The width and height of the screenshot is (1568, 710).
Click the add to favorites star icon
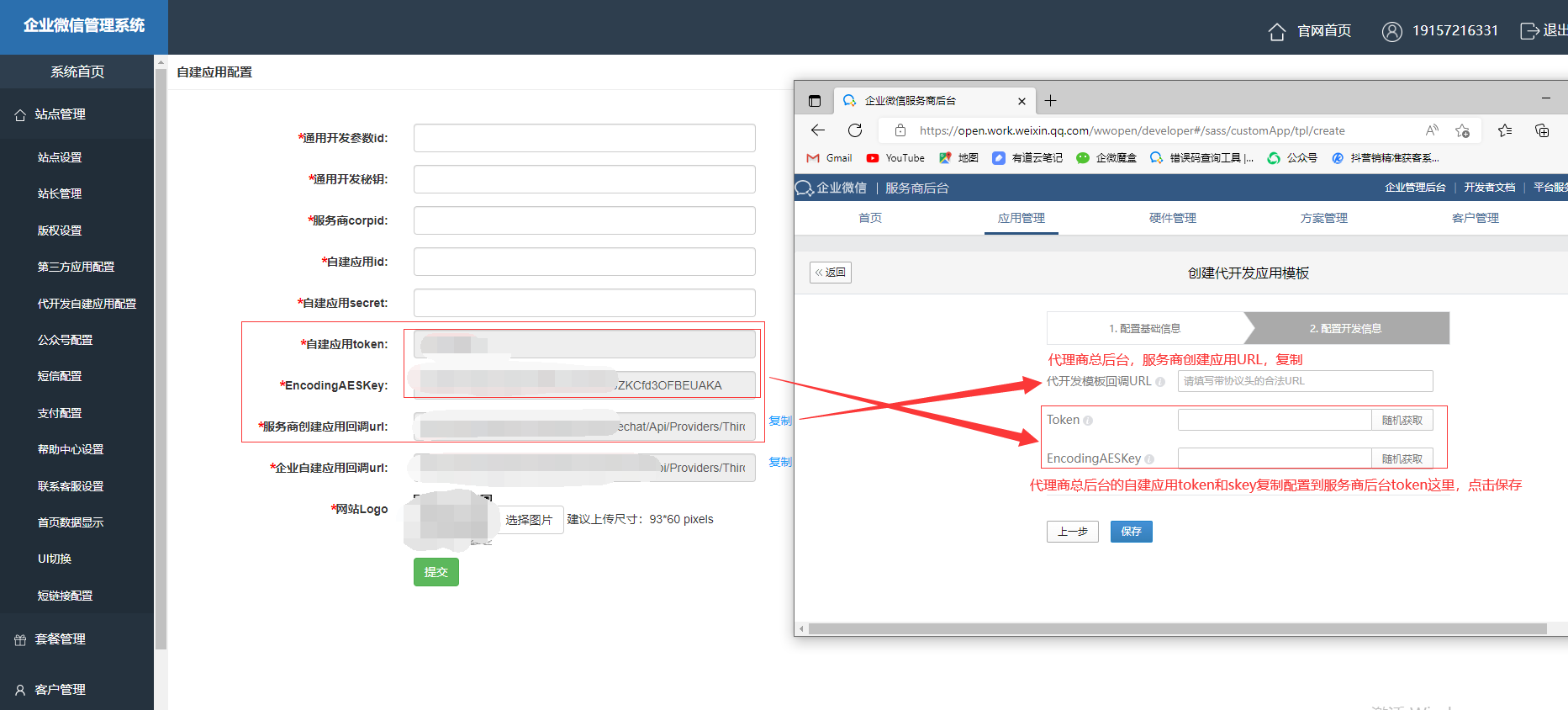(x=1463, y=130)
